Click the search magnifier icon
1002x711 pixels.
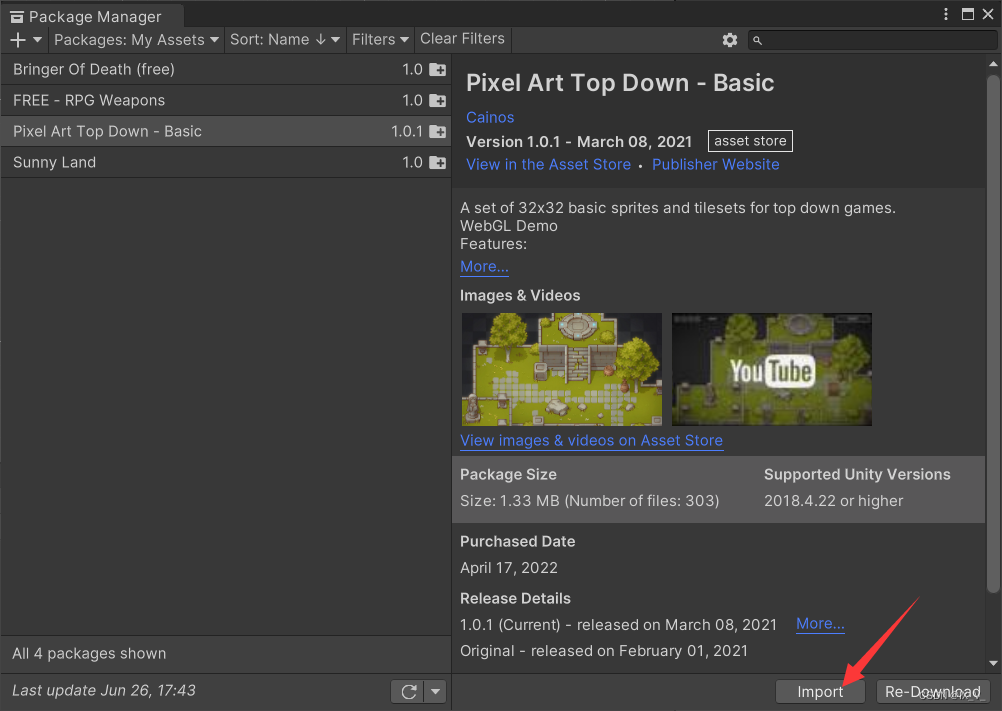point(757,41)
